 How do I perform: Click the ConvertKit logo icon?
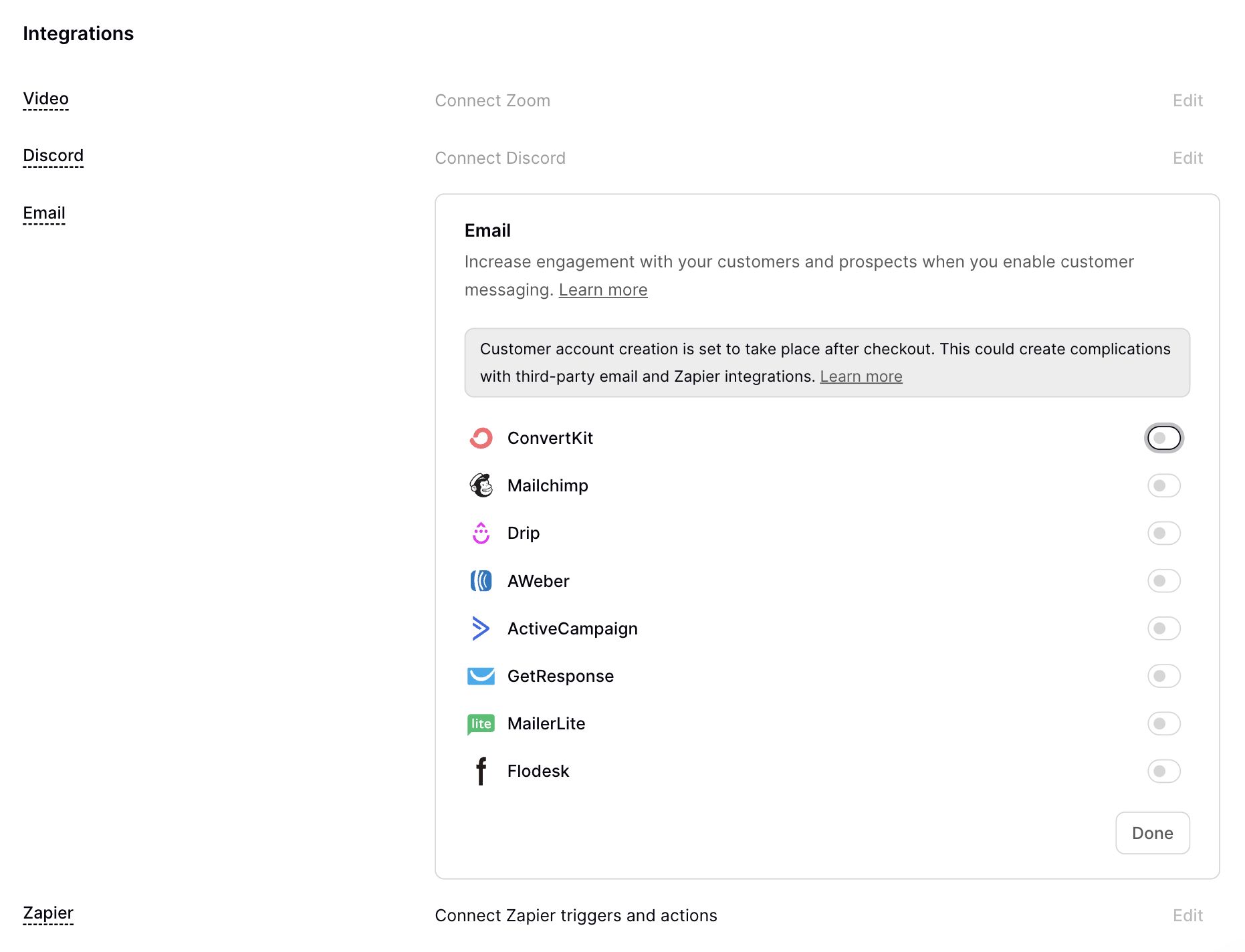tap(481, 438)
